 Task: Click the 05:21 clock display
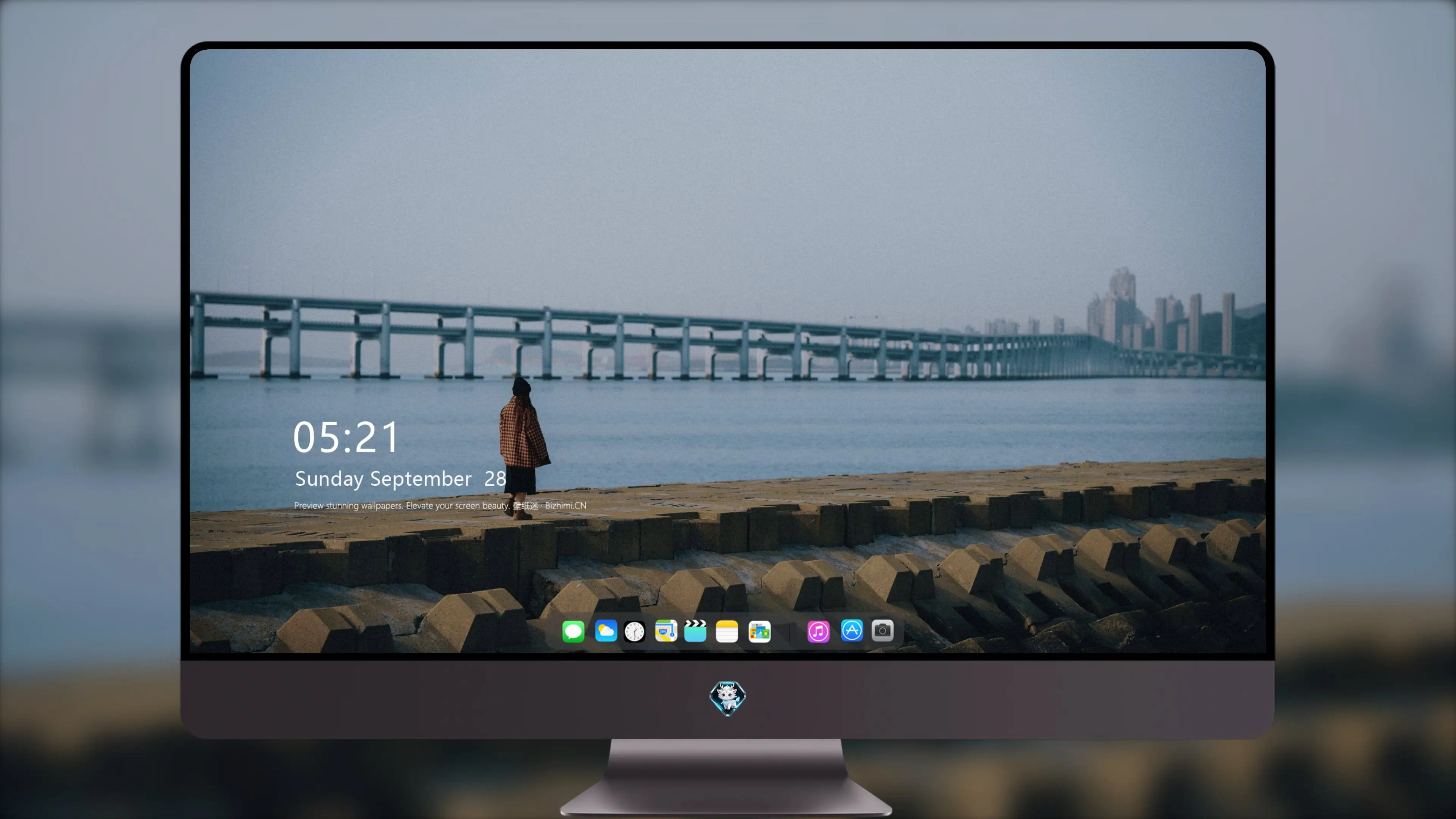coord(346,437)
